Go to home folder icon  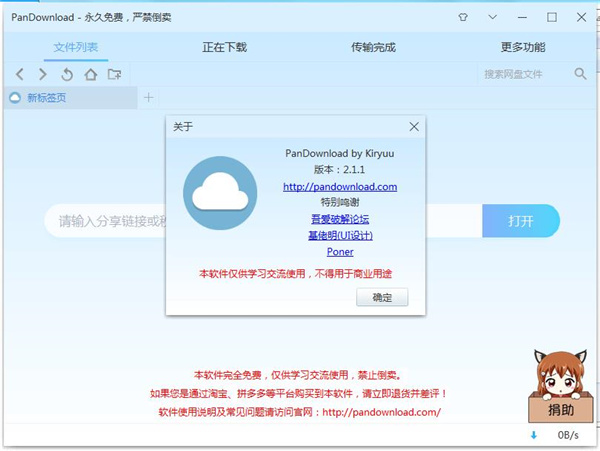91,74
